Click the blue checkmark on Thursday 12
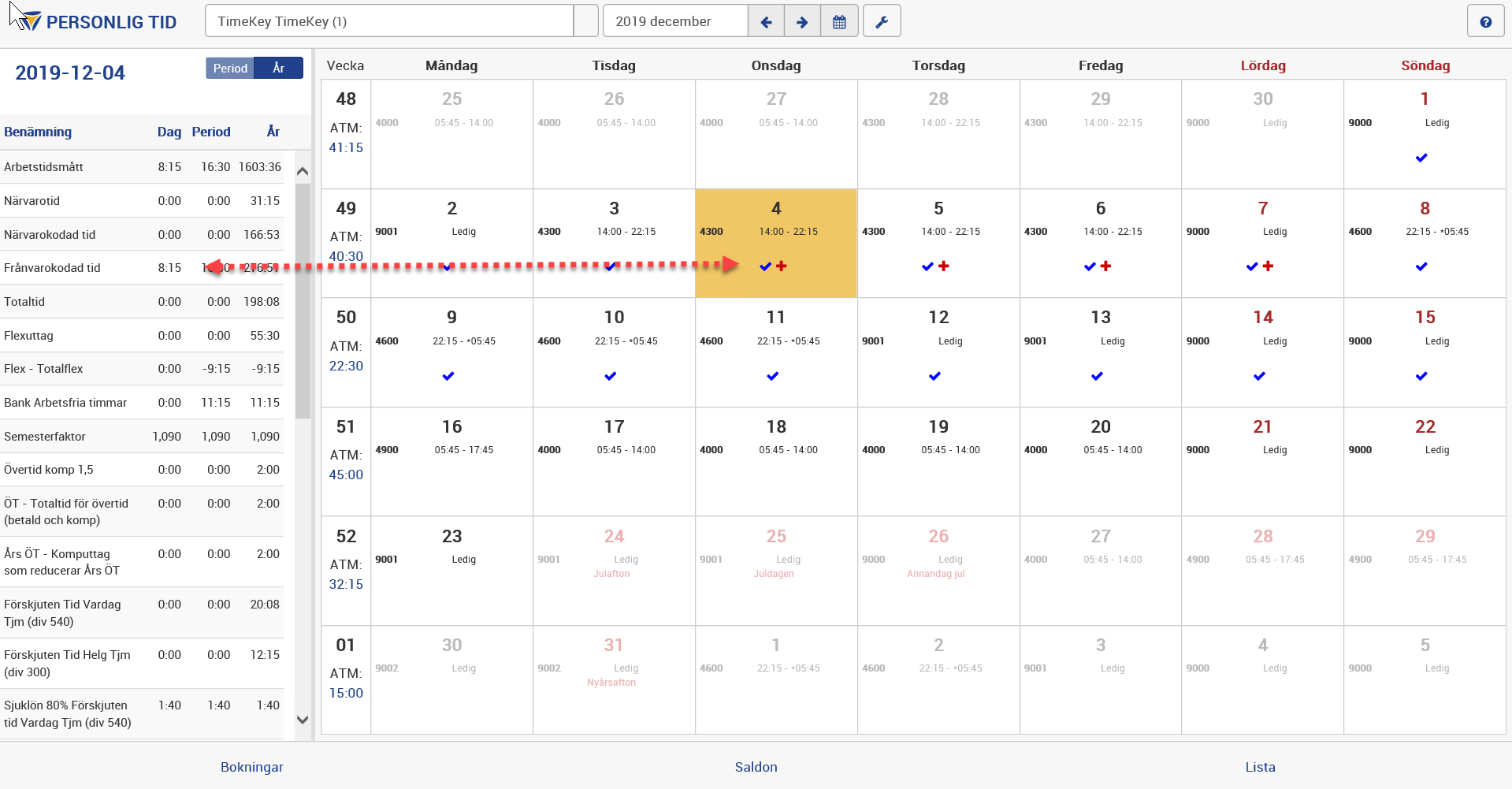The width and height of the screenshot is (1512, 789). coord(935,376)
